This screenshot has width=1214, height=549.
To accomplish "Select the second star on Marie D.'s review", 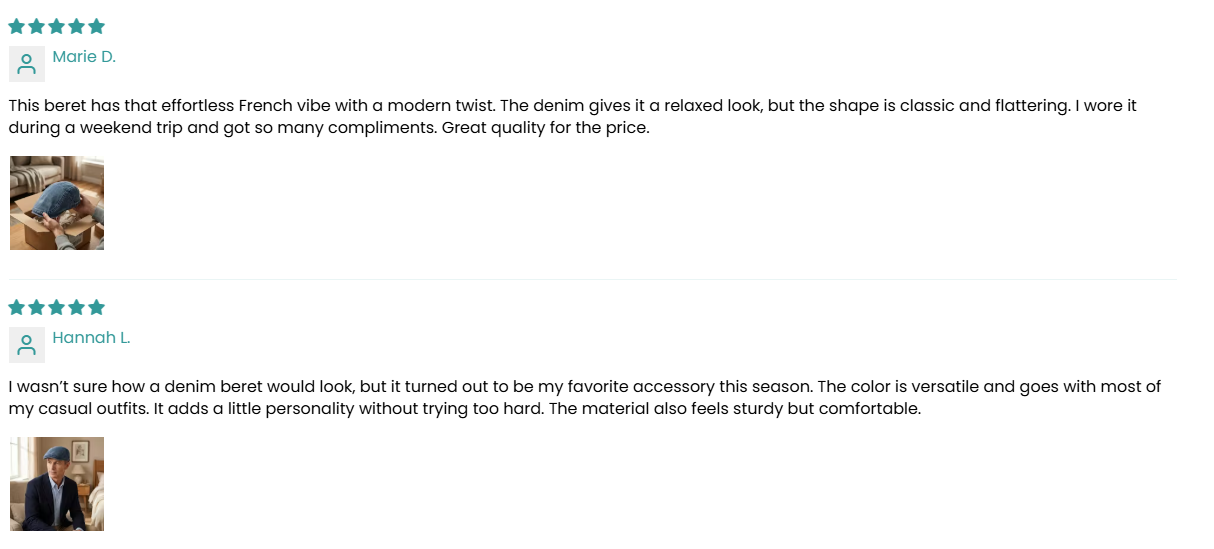I will click(x=37, y=27).
